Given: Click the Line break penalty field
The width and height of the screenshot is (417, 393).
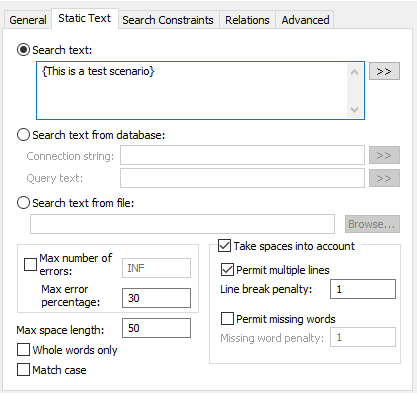Looking at the screenshot, I should (363, 289).
